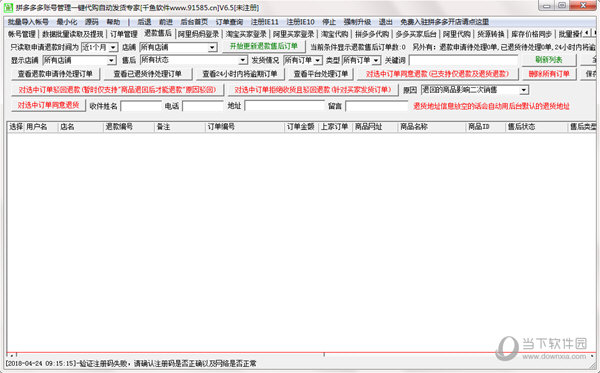Click 后退 in the menu bar
600x373 pixels.
pyautogui.click(x=144, y=22)
